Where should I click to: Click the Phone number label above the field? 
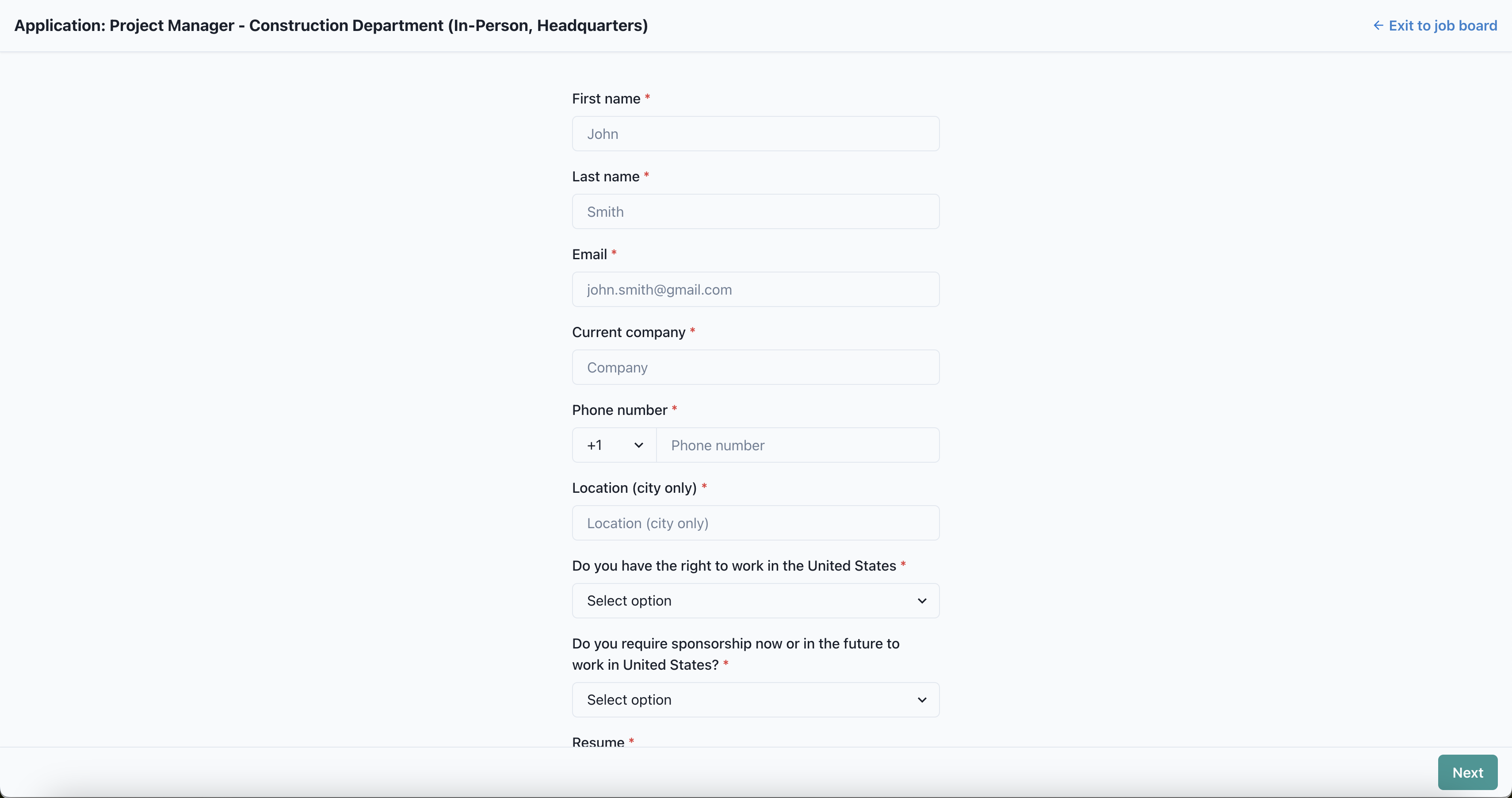(x=619, y=410)
